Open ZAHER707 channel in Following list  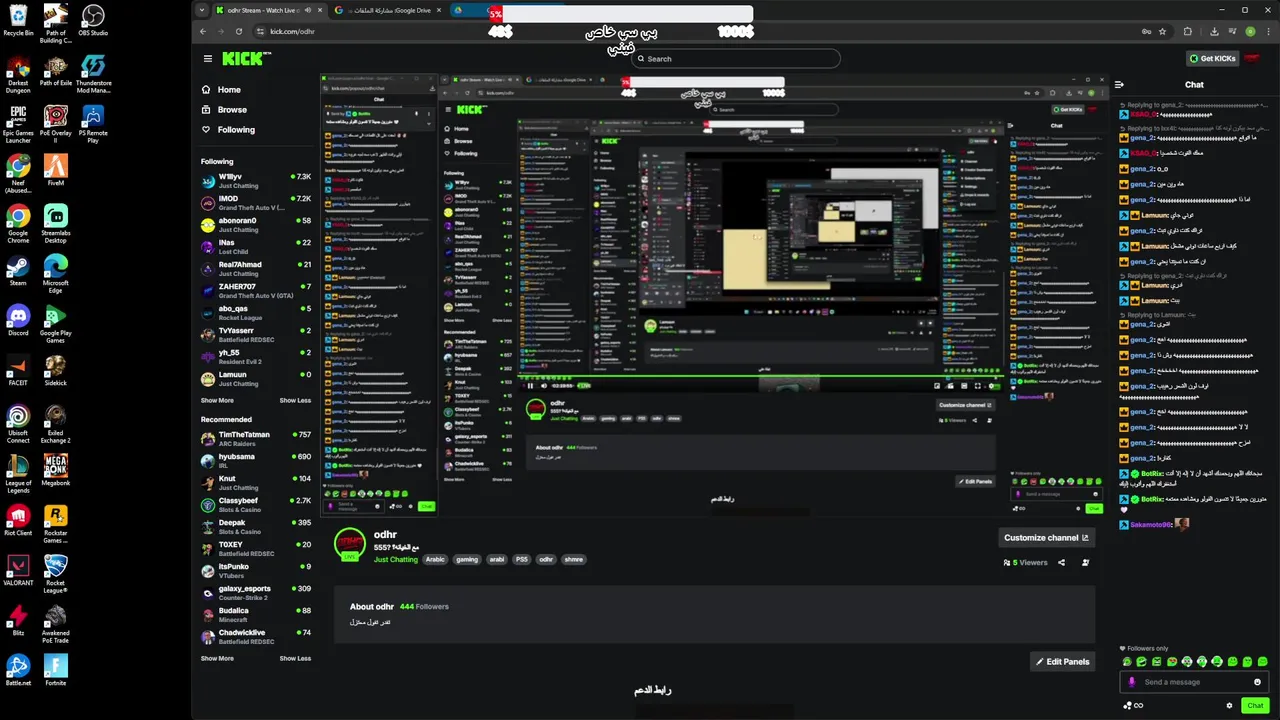point(256,291)
